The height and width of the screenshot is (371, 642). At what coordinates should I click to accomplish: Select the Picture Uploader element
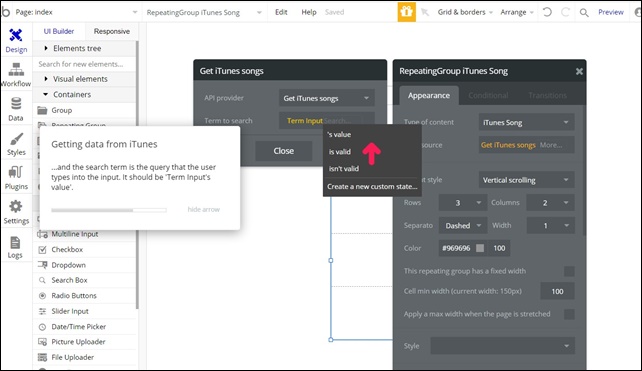pyautogui.click(x=85, y=342)
